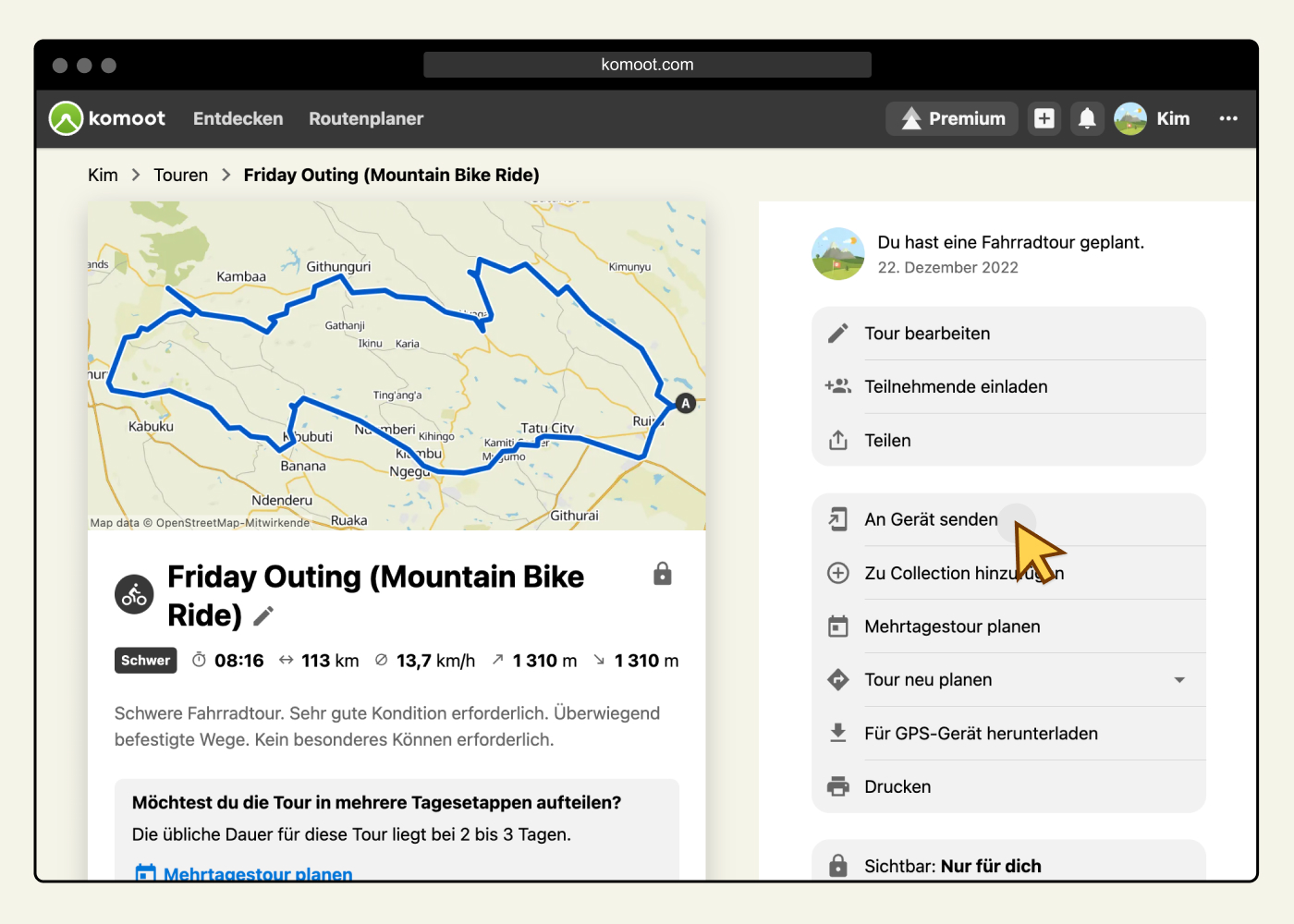Click Kim's profile avatar in navigation bar
The height and width of the screenshot is (924, 1294).
pos(1130,118)
